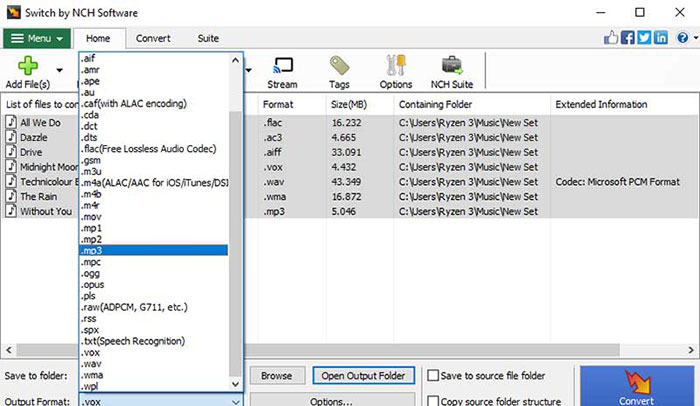Click the Browse button
The height and width of the screenshot is (406, 700).
277,376
